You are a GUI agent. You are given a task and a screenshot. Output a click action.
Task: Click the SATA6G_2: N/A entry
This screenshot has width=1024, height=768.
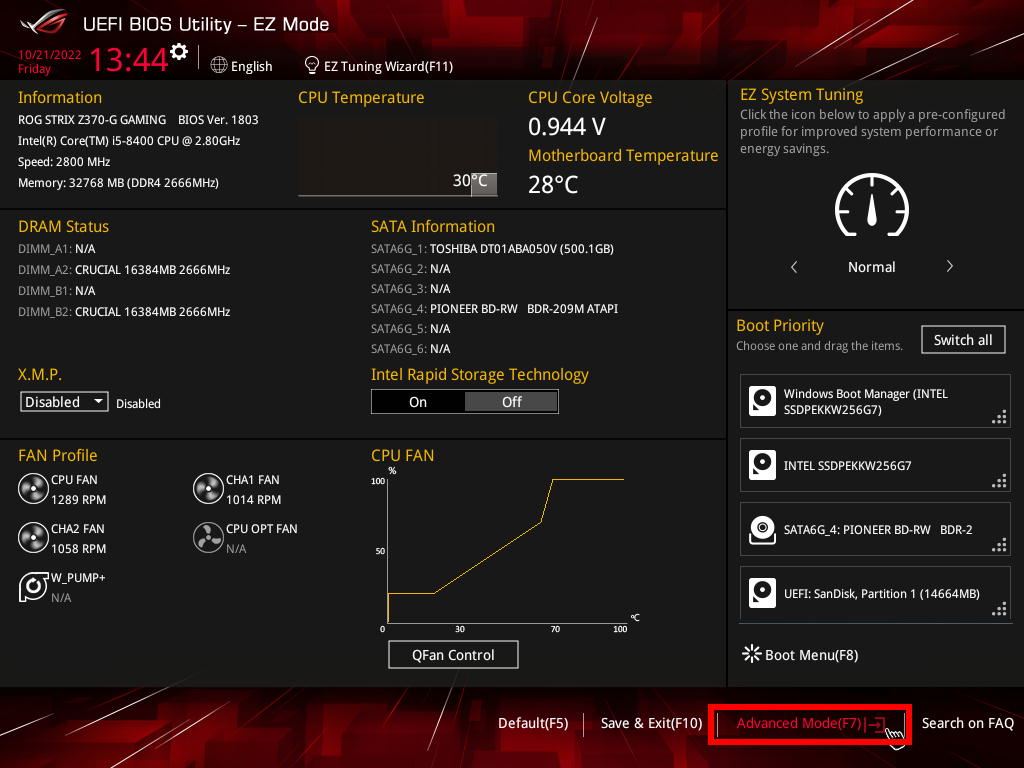click(x=411, y=268)
